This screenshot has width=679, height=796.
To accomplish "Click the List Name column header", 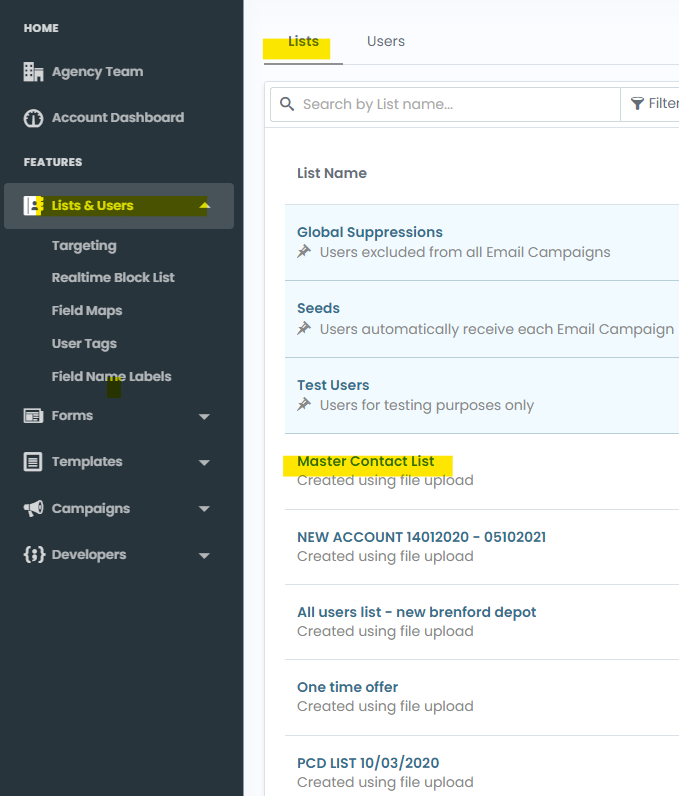I will (x=332, y=173).
